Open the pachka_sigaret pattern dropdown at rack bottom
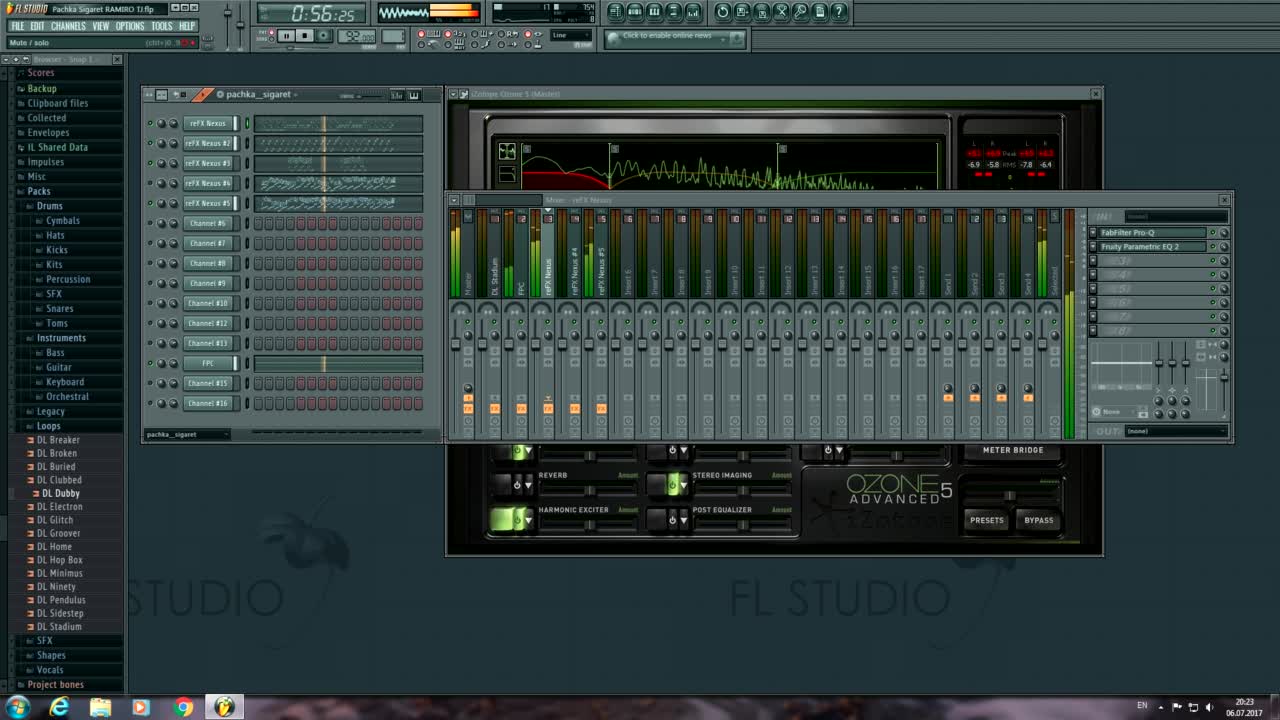The image size is (1280, 720). coord(187,434)
